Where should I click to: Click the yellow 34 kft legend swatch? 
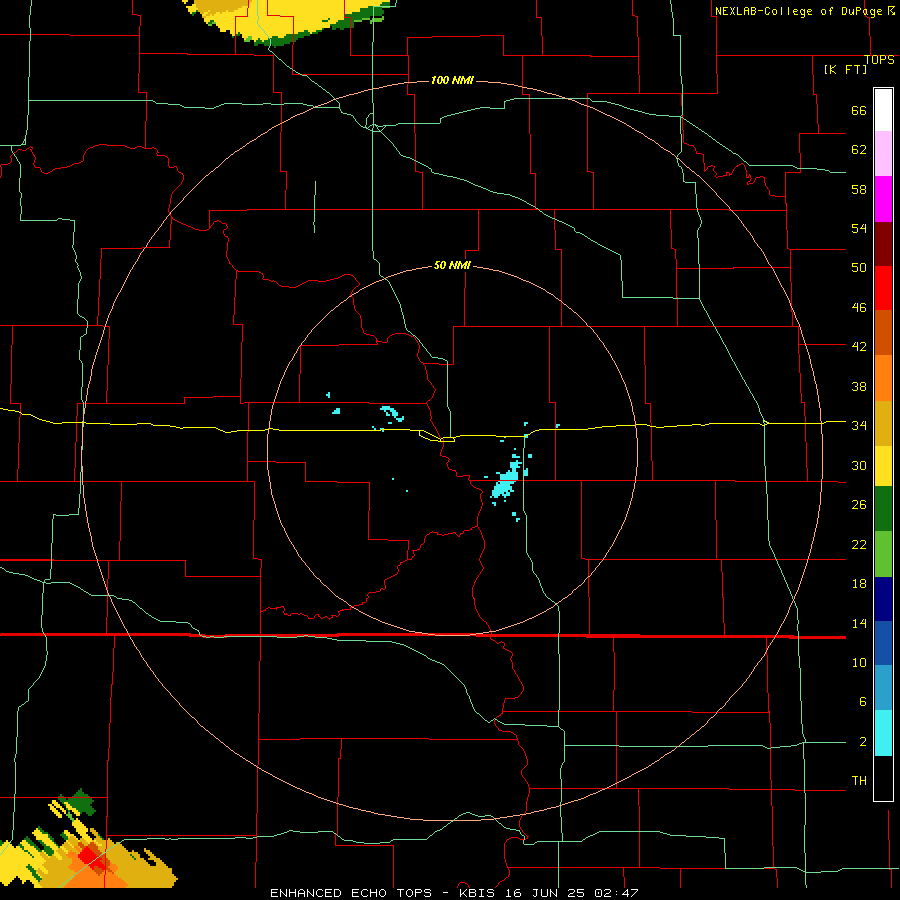pos(883,466)
